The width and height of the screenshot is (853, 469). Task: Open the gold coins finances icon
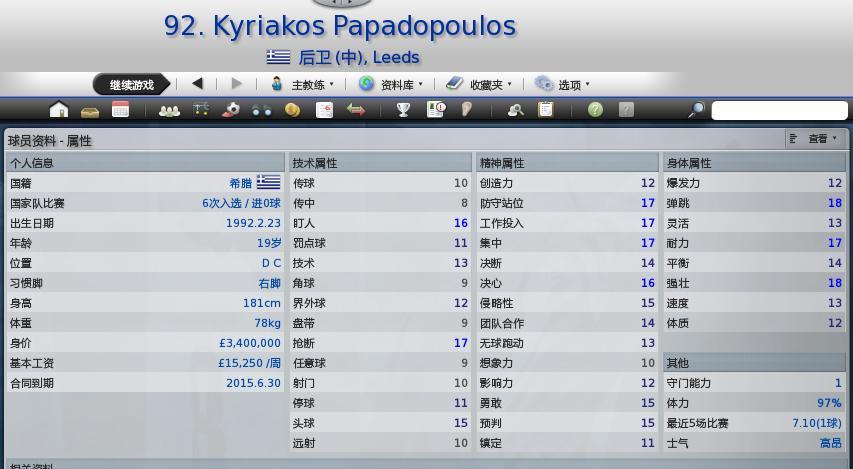click(292, 110)
